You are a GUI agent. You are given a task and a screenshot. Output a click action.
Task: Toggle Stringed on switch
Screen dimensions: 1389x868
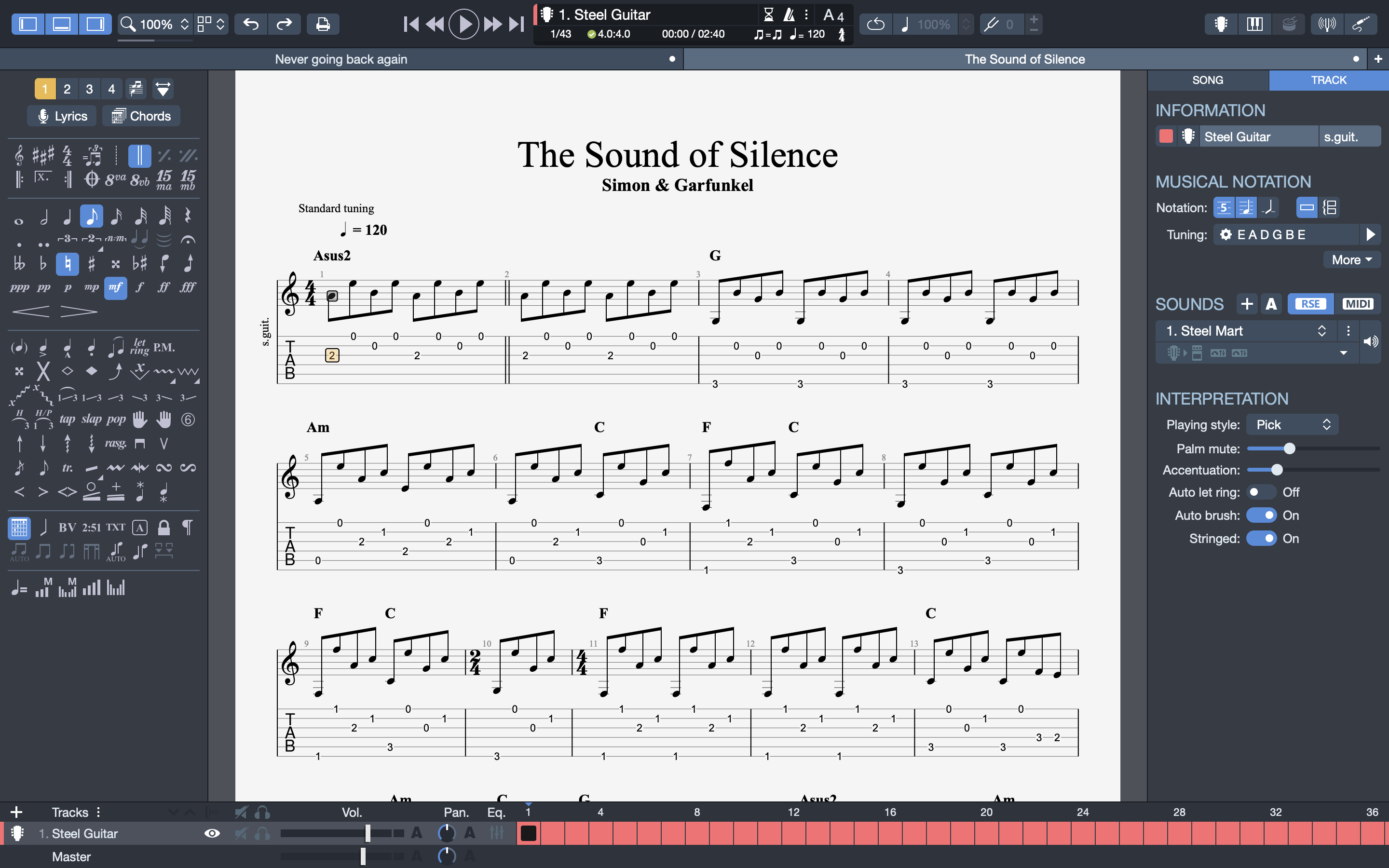(x=1262, y=539)
